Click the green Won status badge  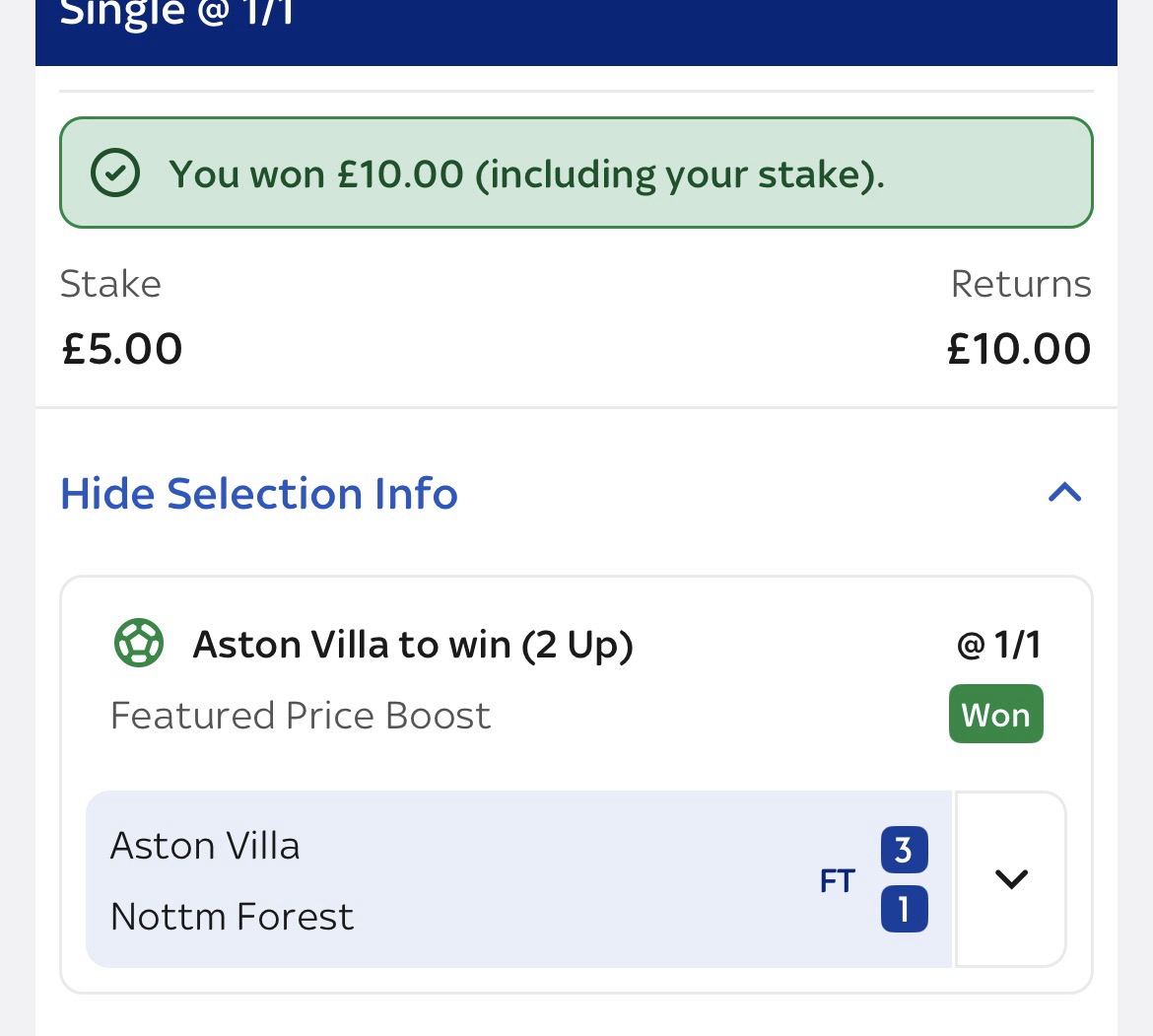995,714
